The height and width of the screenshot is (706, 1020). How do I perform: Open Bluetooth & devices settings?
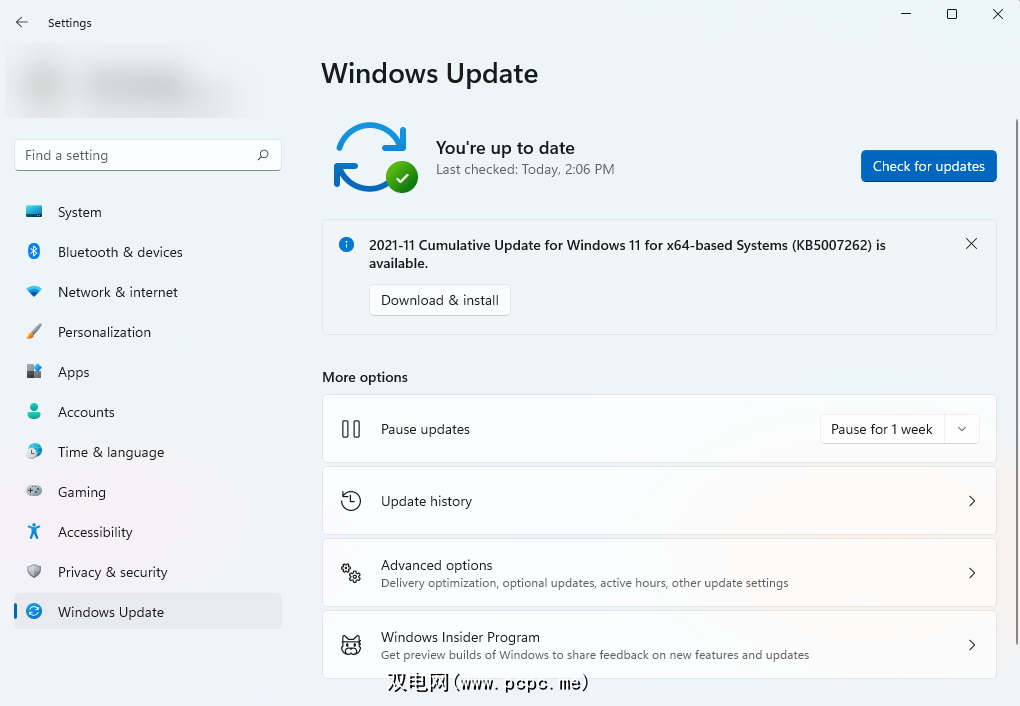click(148, 252)
